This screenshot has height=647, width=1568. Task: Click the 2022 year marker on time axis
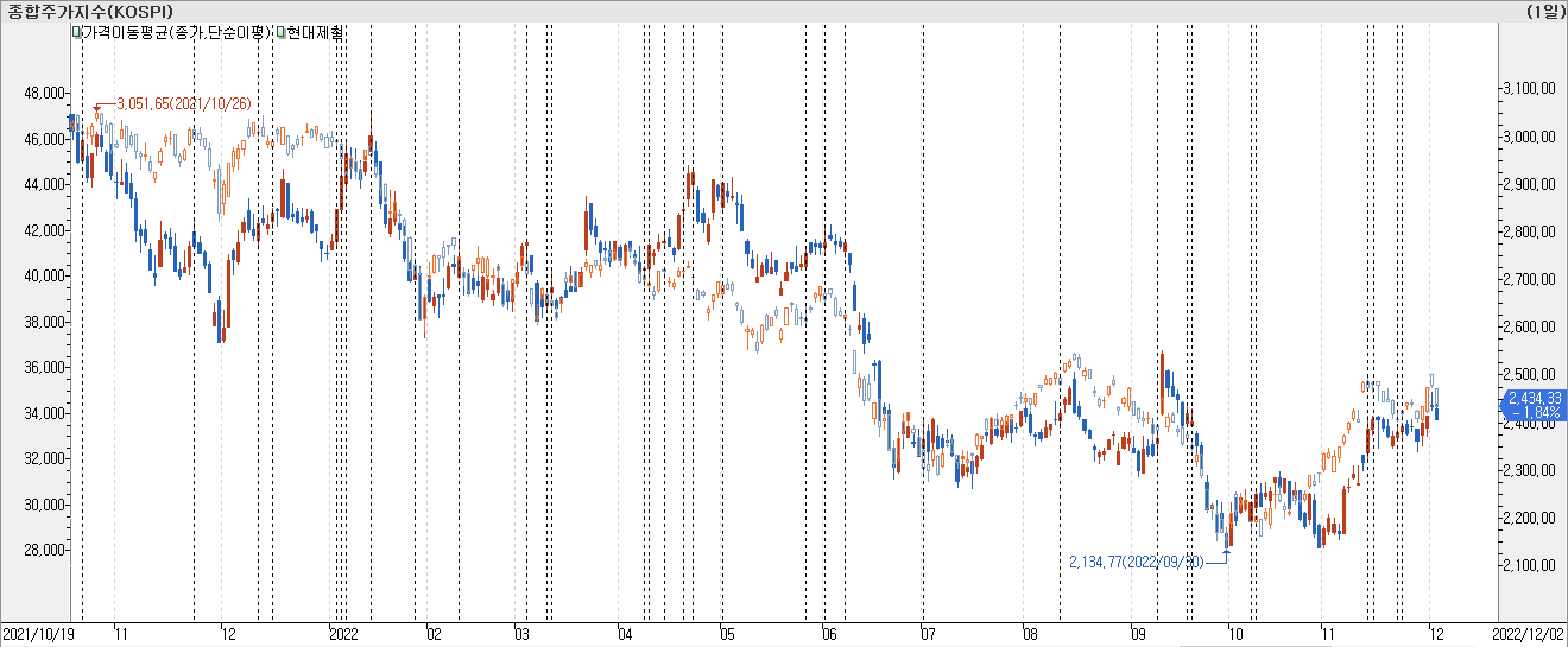click(x=344, y=634)
